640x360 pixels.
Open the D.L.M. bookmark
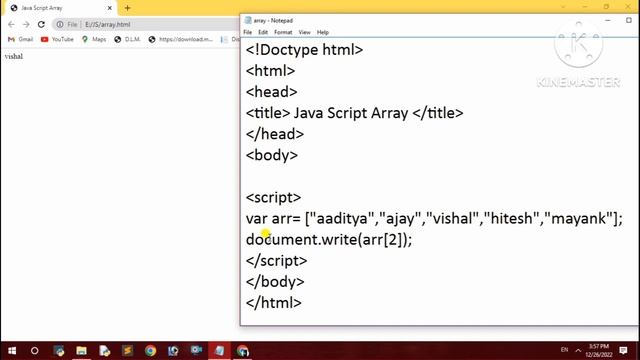pos(127,39)
